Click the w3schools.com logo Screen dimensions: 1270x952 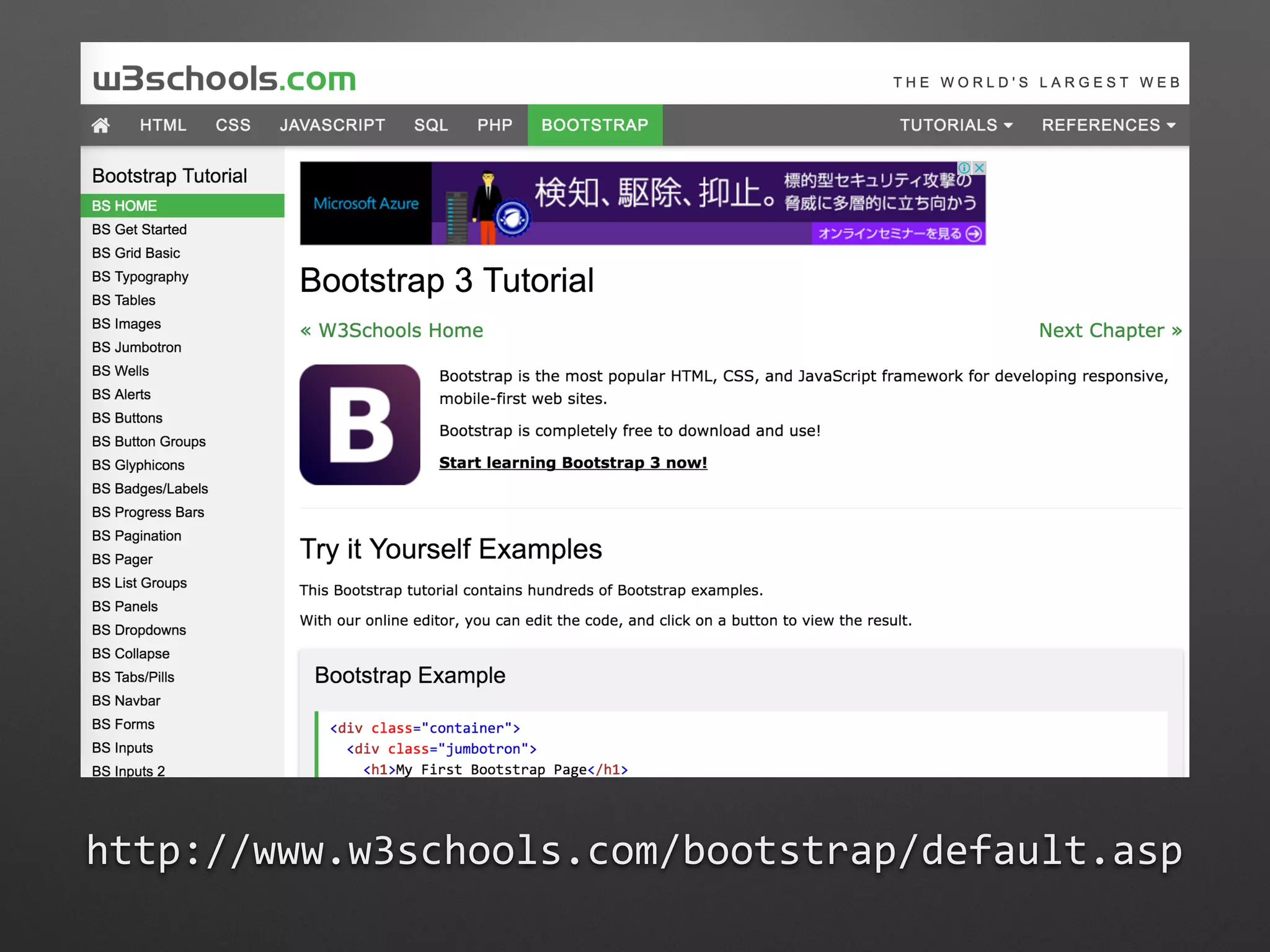point(224,79)
